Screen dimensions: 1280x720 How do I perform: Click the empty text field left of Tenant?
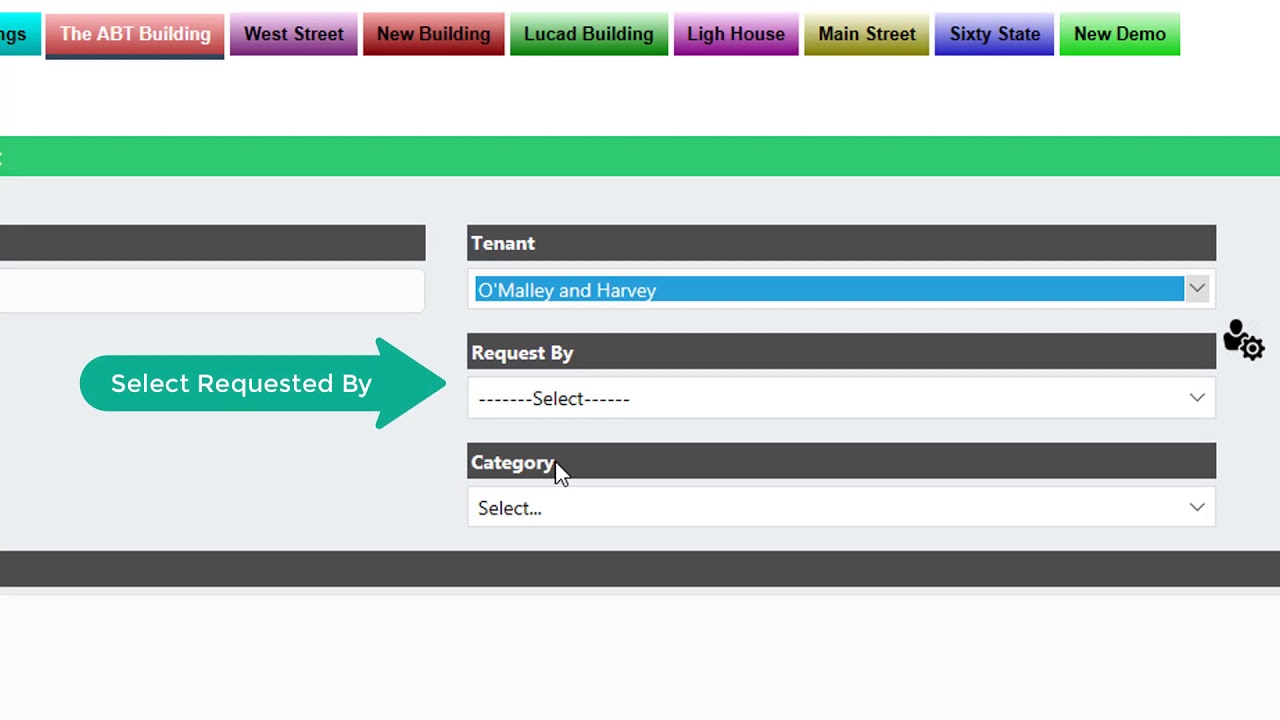212,290
